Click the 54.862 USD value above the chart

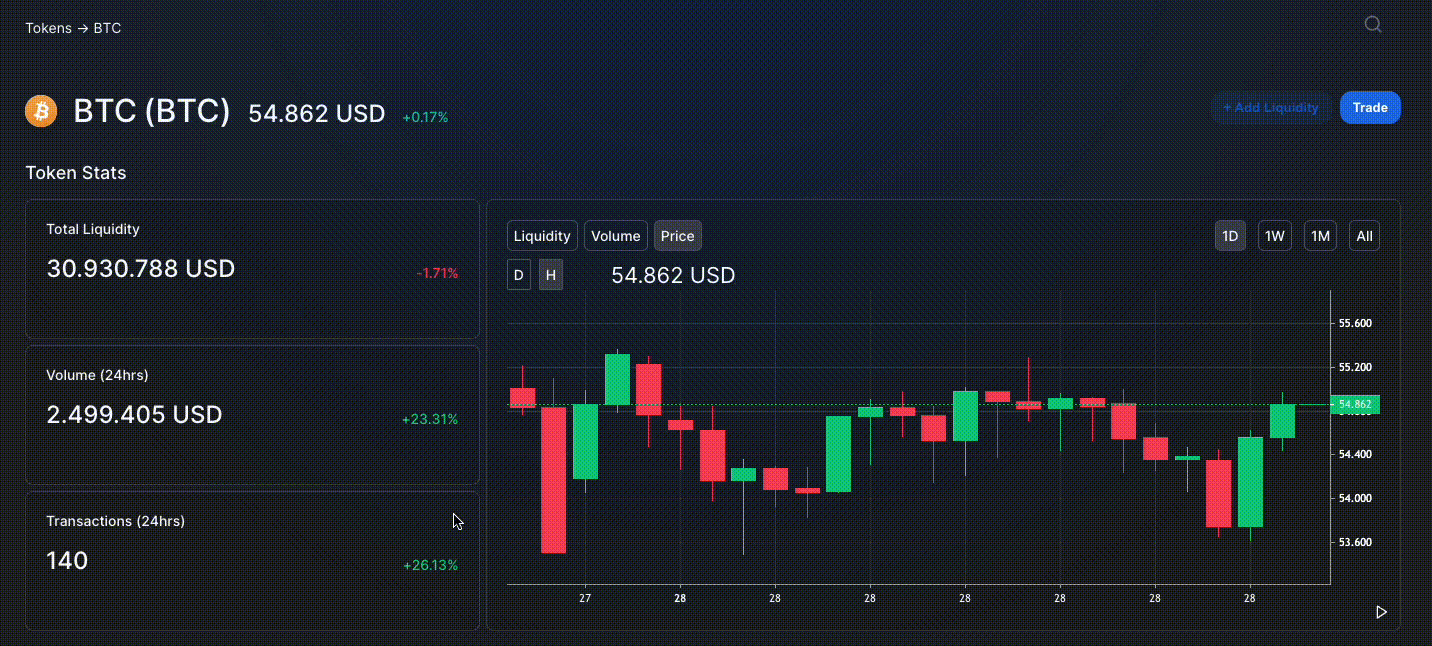coord(673,275)
